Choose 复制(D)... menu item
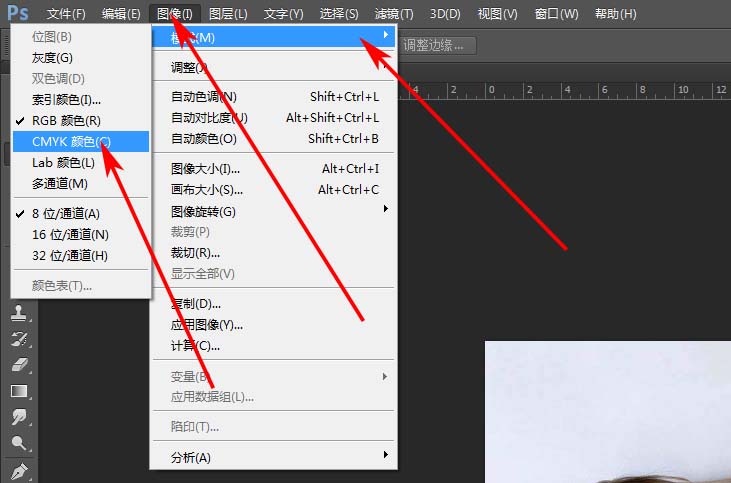The image size is (731, 483). tap(274, 304)
